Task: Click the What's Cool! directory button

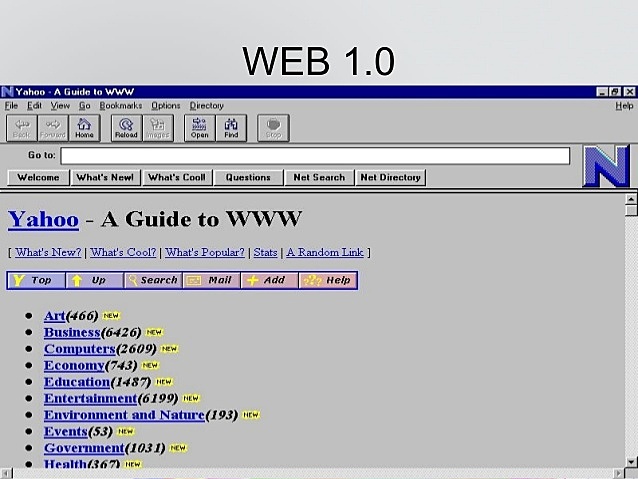Action: pyautogui.click(x=177, y=177)
